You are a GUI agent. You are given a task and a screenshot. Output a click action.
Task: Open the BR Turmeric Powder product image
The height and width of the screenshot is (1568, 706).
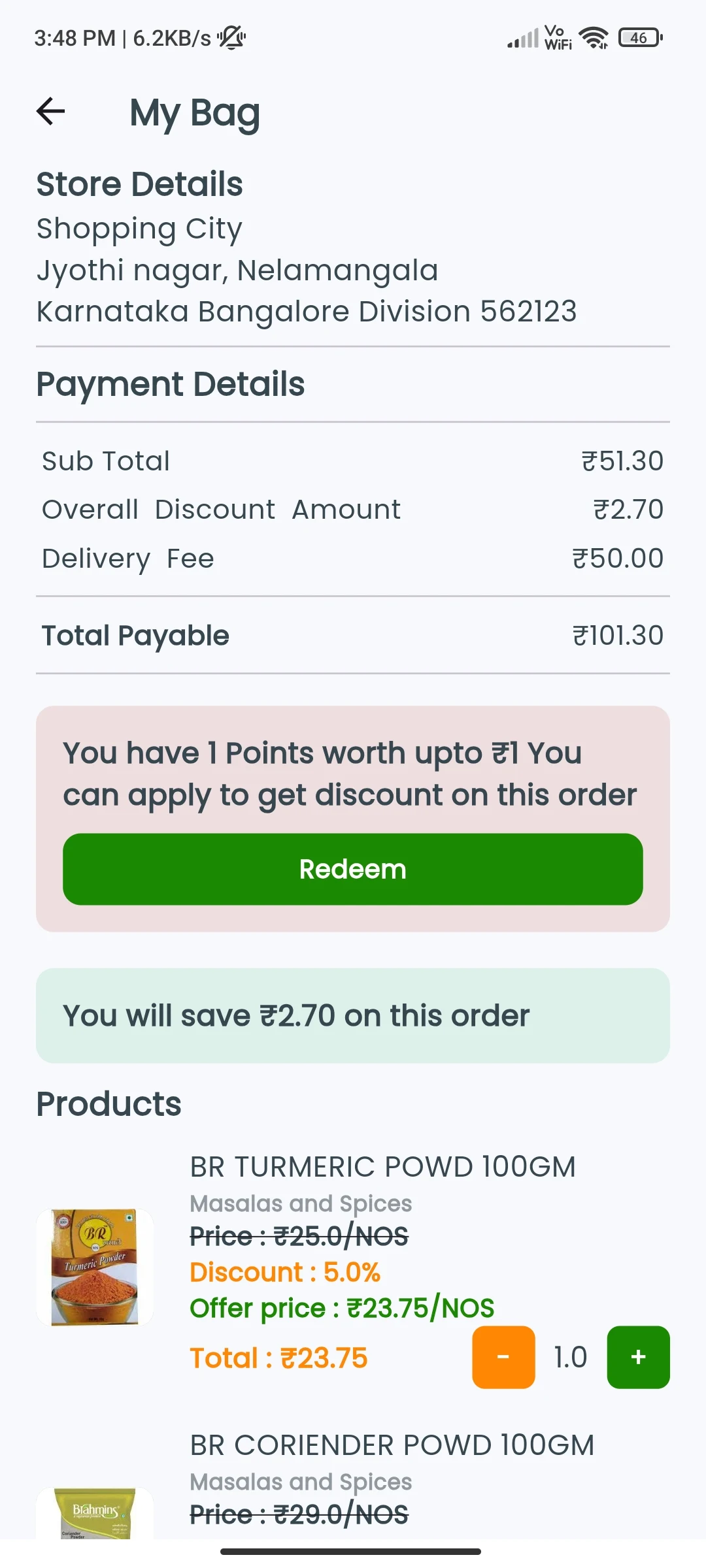(95, 1267)
